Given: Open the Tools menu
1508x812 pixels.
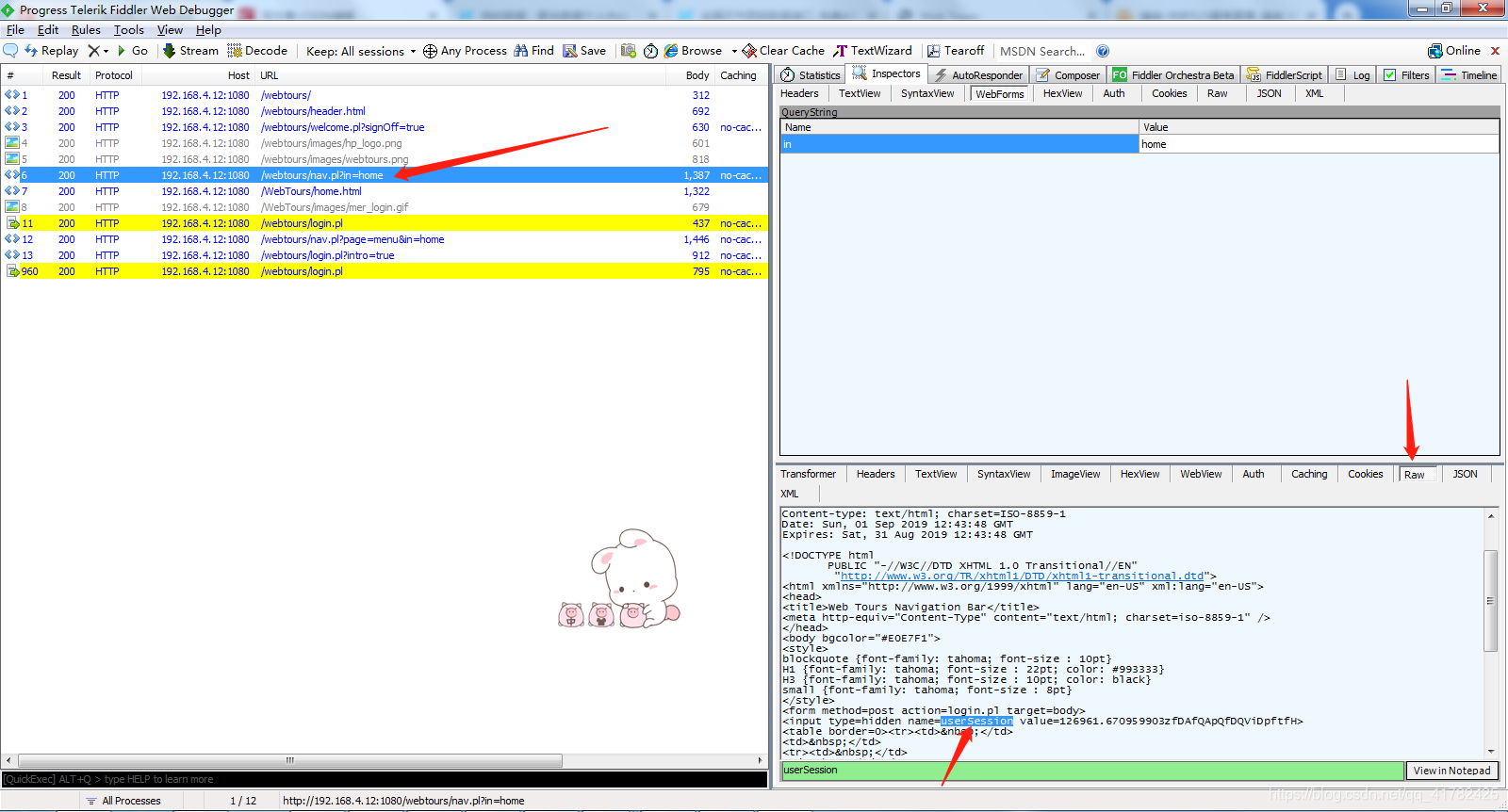Looking at the screenshot, I should pos(129,30).
